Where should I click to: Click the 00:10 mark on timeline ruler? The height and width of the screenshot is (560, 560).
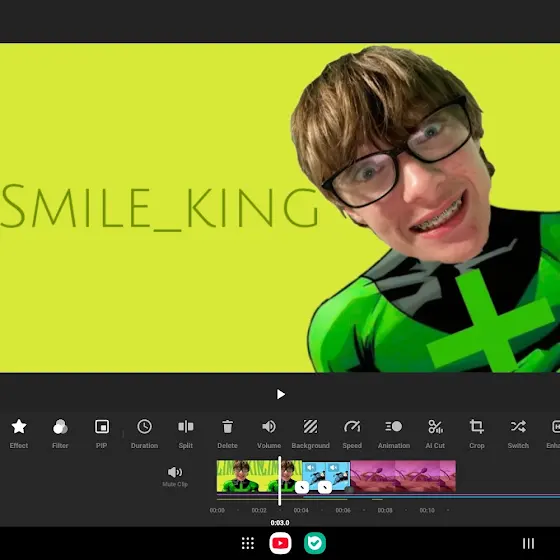pos(427,510)
